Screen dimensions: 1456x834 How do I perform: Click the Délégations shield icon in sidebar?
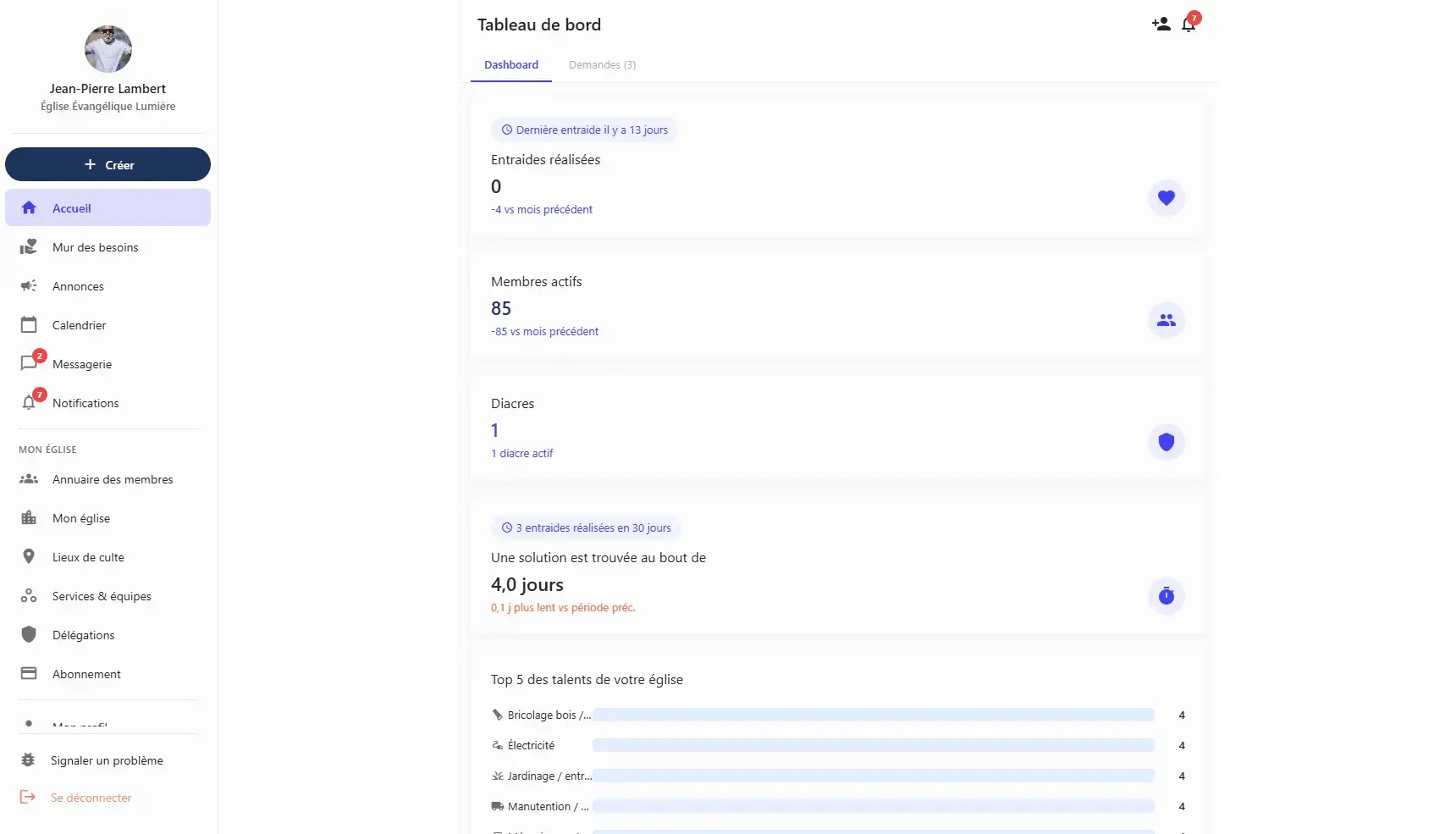click(29, 635)
